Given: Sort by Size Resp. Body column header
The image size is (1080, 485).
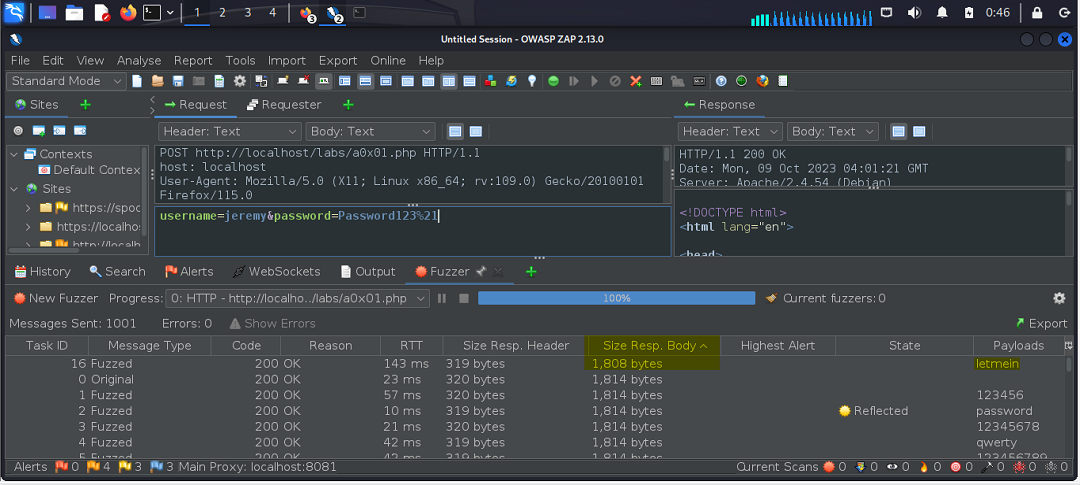Looking at the screenshot, I should pyautogui.click(x=653, y=346).
